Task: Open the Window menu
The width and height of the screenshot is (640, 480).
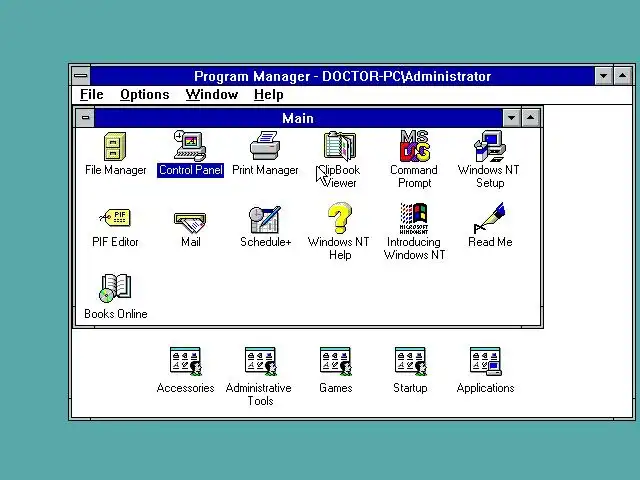Action: (x=212, y=95)
